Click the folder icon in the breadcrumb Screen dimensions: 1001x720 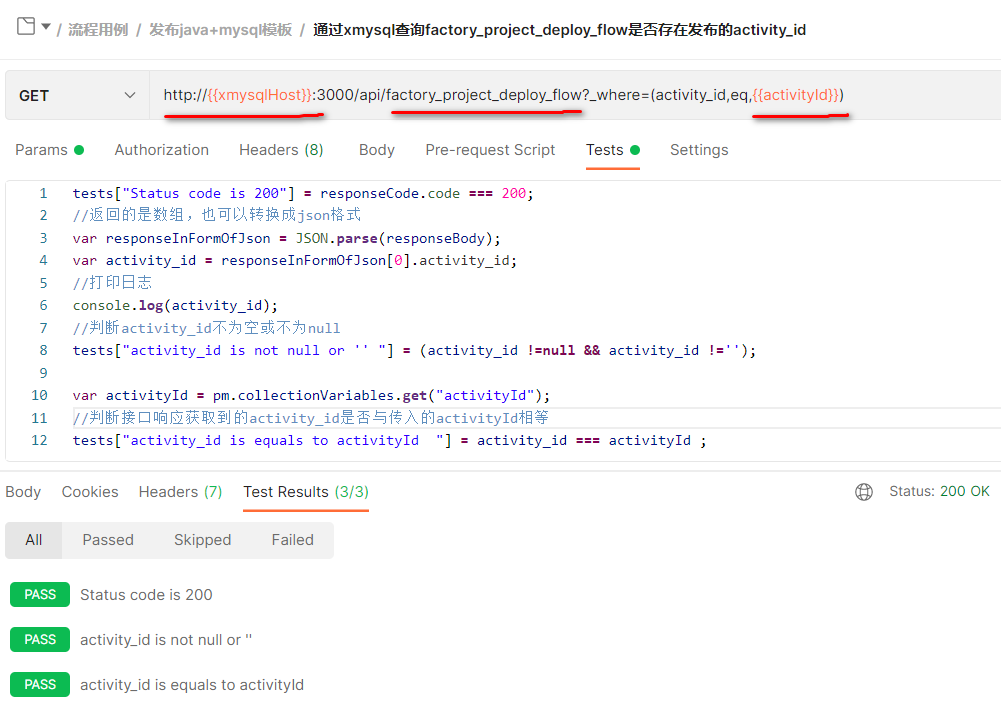pyautogui.click(x=26, y=27)
